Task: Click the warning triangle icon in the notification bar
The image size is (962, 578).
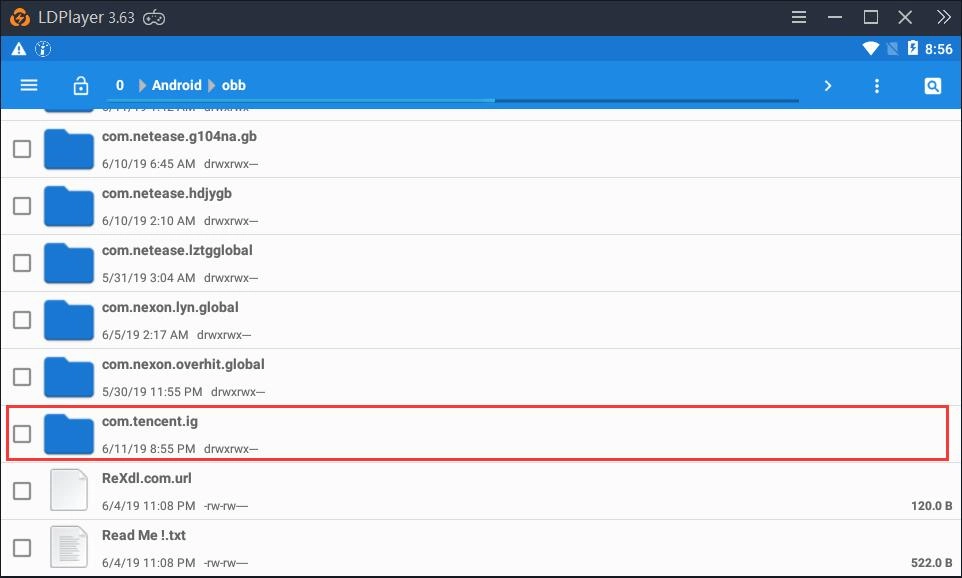Action: [x=18, y=47]
